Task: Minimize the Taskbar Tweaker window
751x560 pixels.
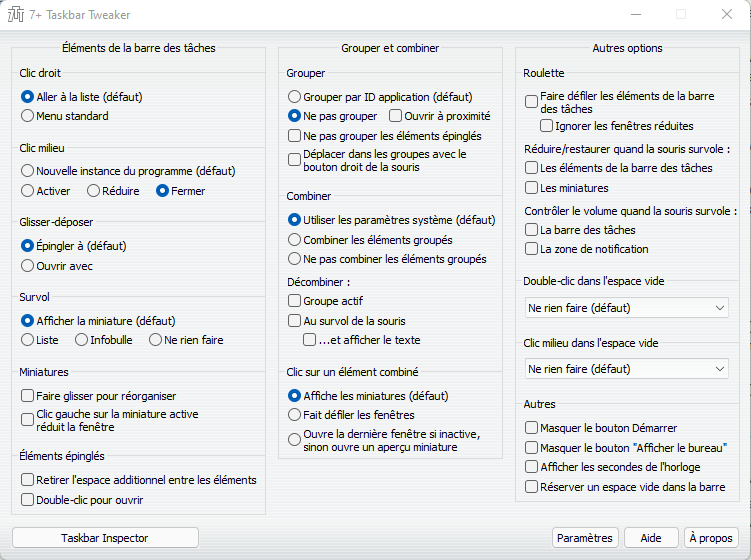Action: tap(635, 15)
